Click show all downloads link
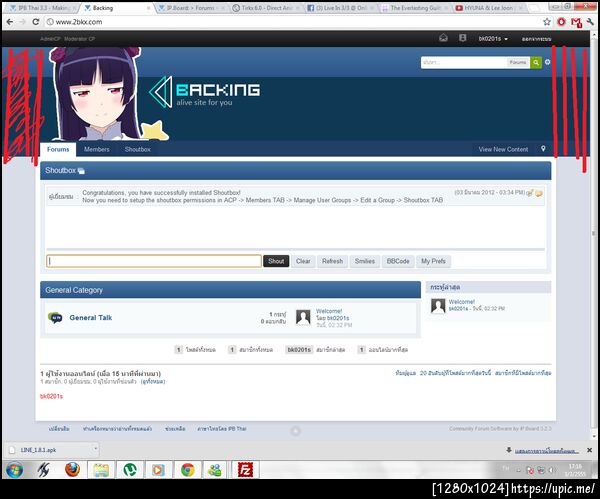Viewport: 600px width, 499px height. point(546,451)
